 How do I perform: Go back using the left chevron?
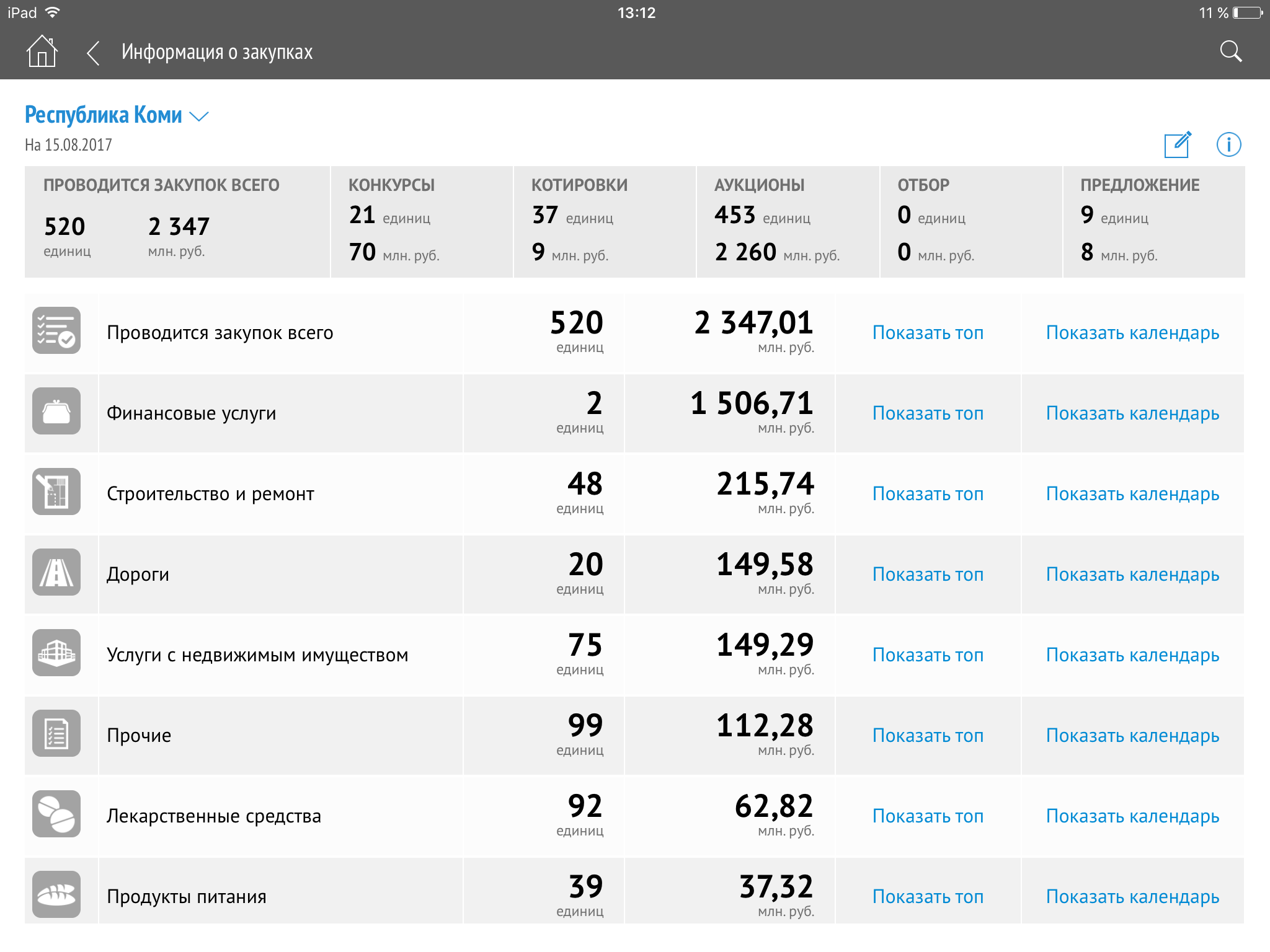93,53
